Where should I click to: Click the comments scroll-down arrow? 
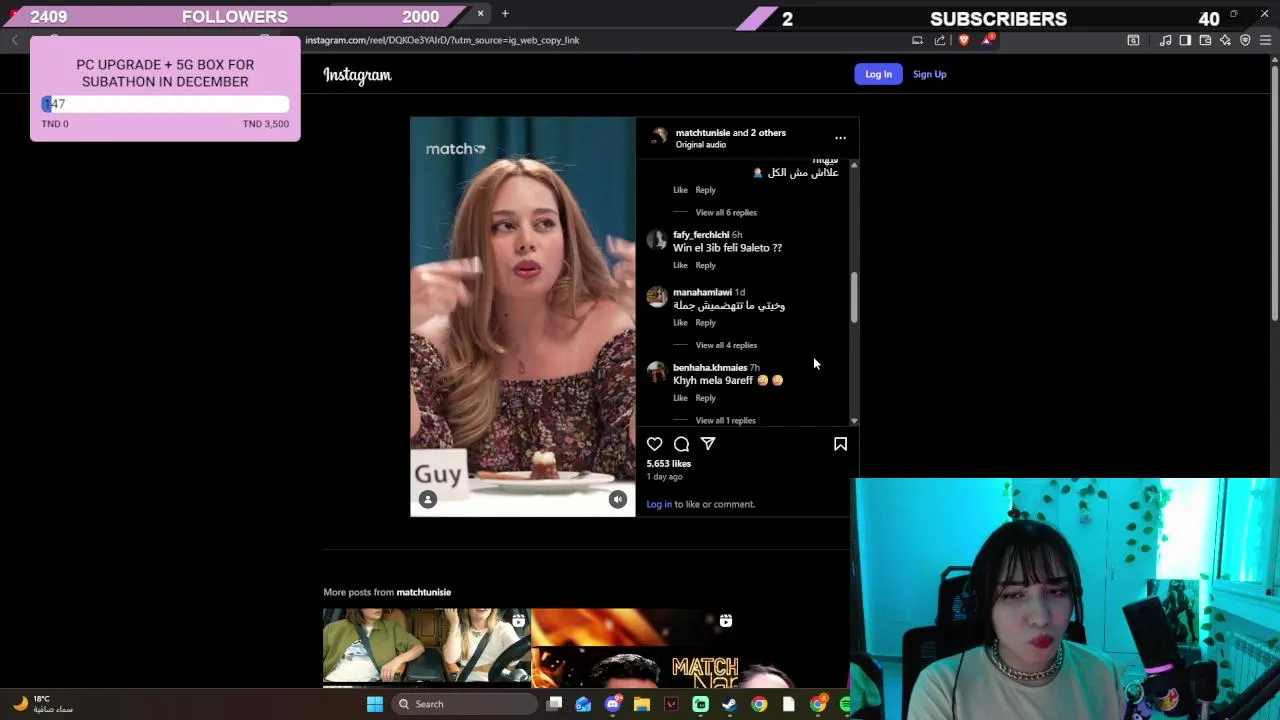pyautogui.click(x=854, y=421)
